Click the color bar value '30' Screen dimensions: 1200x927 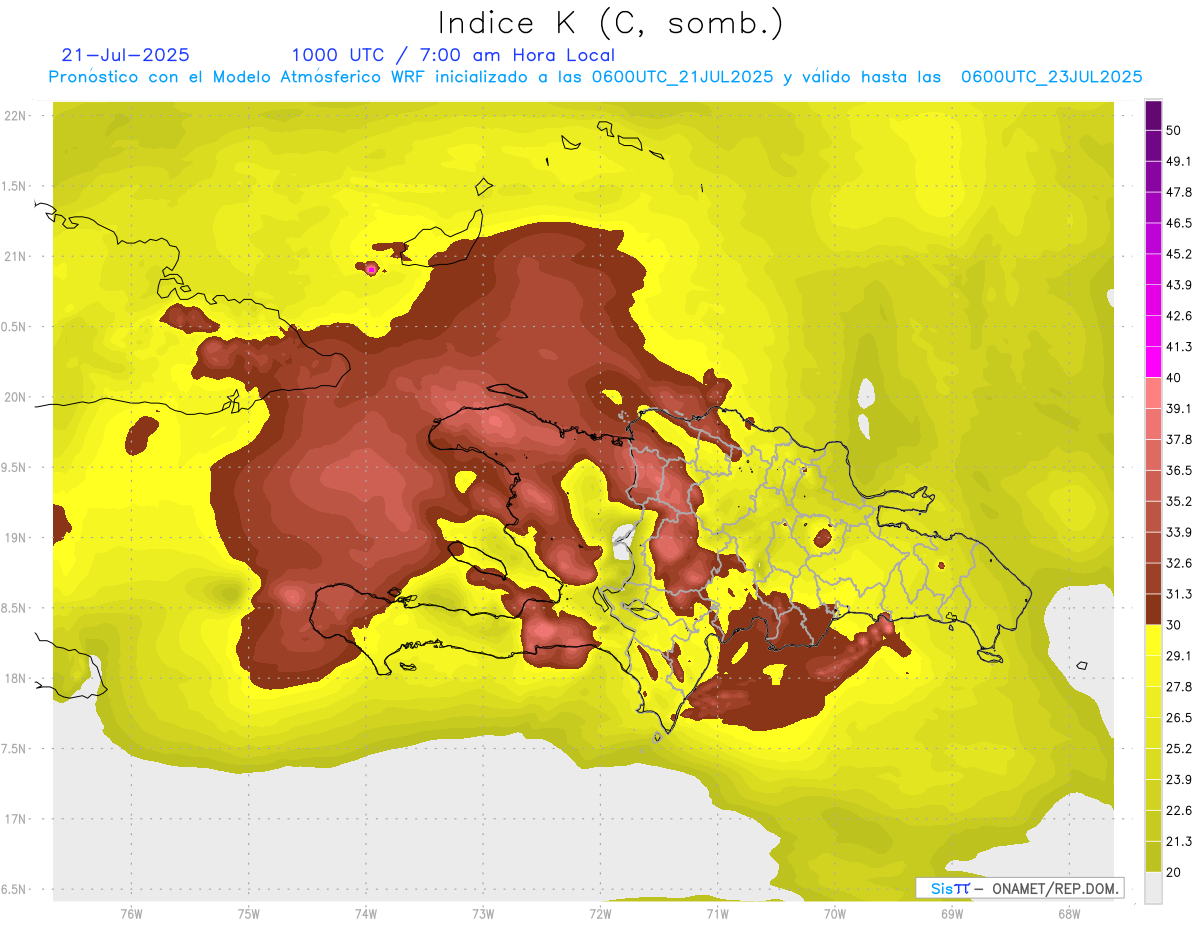coord(1174,625)
